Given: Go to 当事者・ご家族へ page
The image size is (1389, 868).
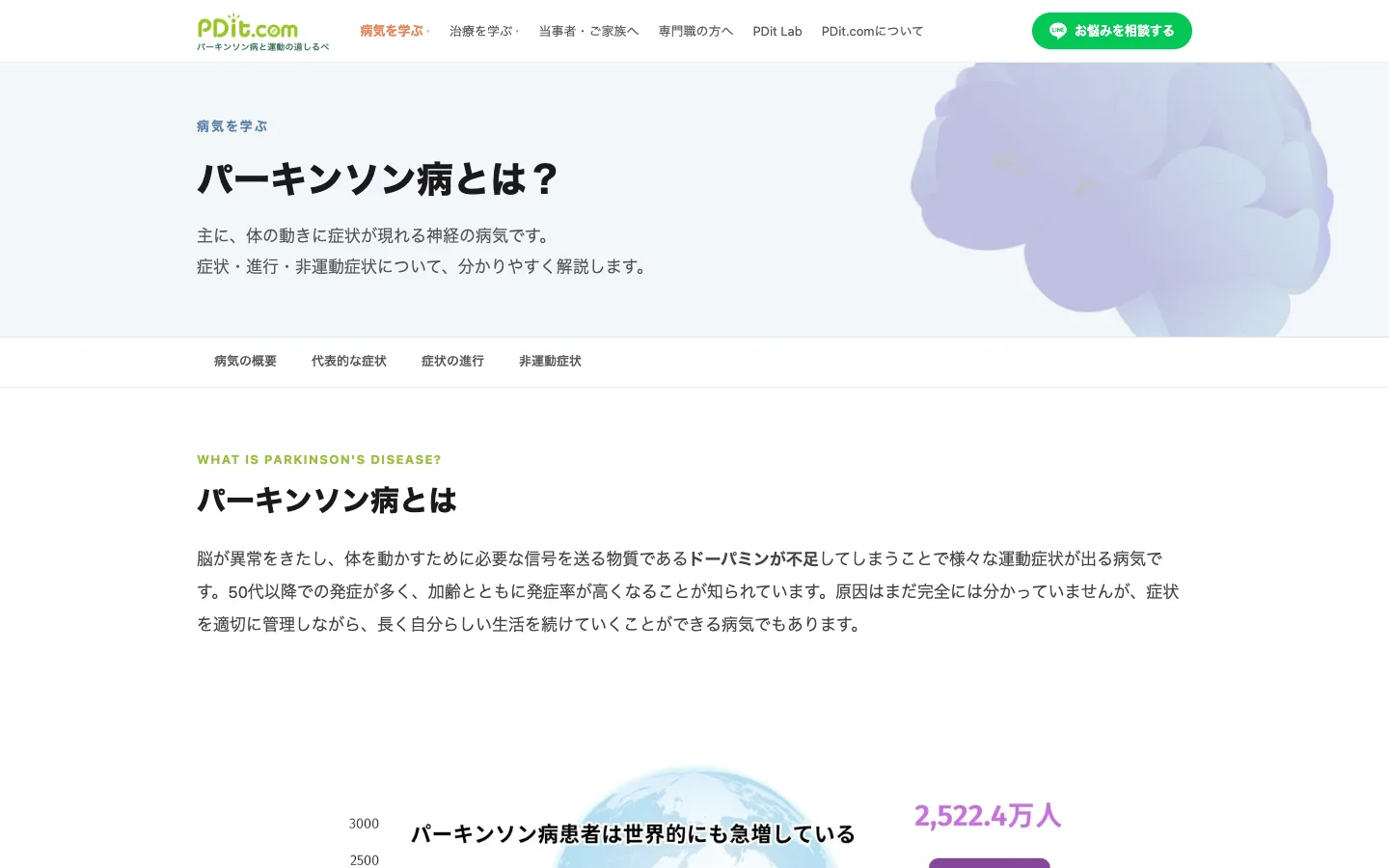Looking at the screenshot, I should pos(588,31).
